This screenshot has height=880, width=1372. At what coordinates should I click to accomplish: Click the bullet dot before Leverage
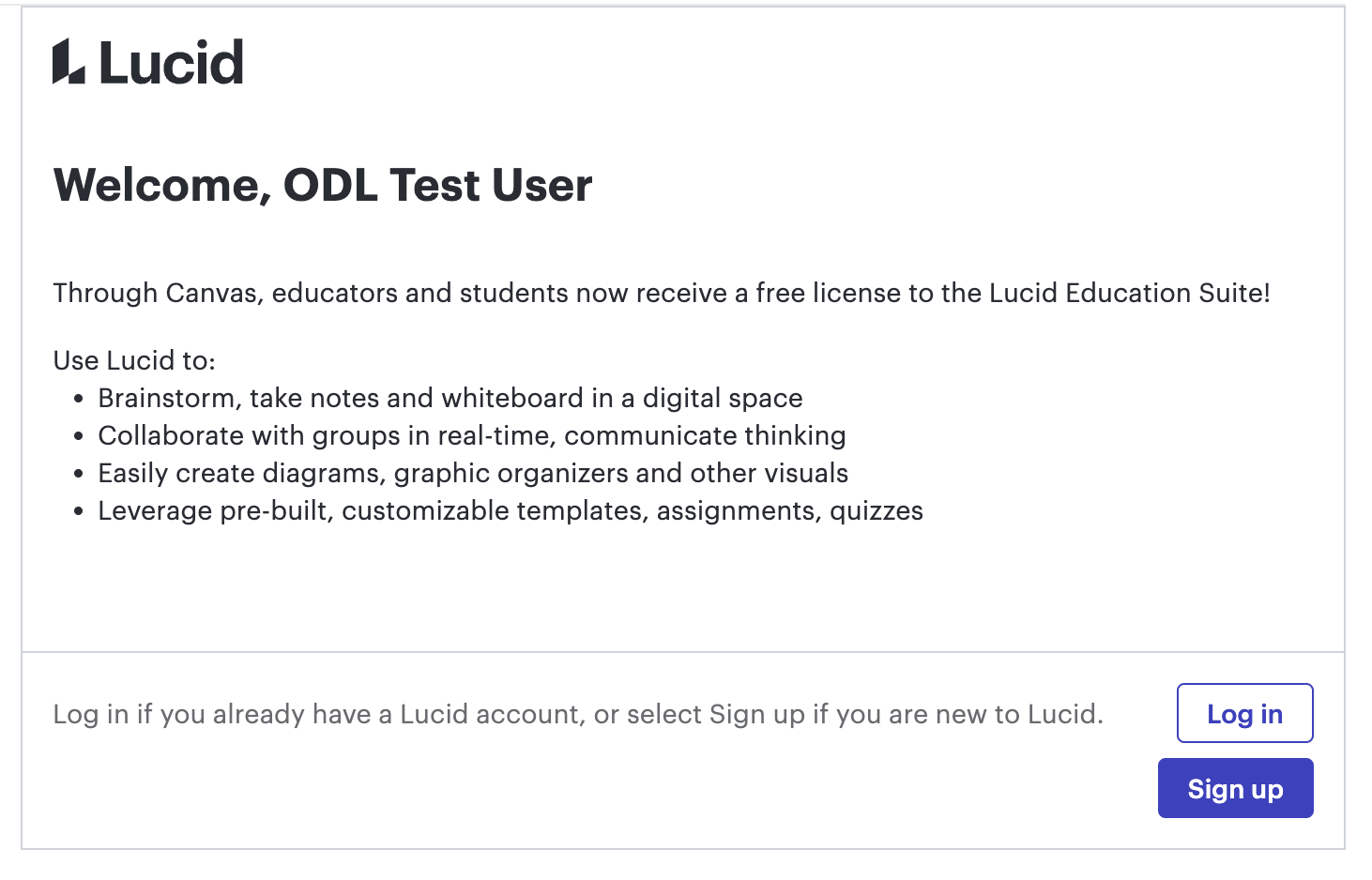[79, 511]
